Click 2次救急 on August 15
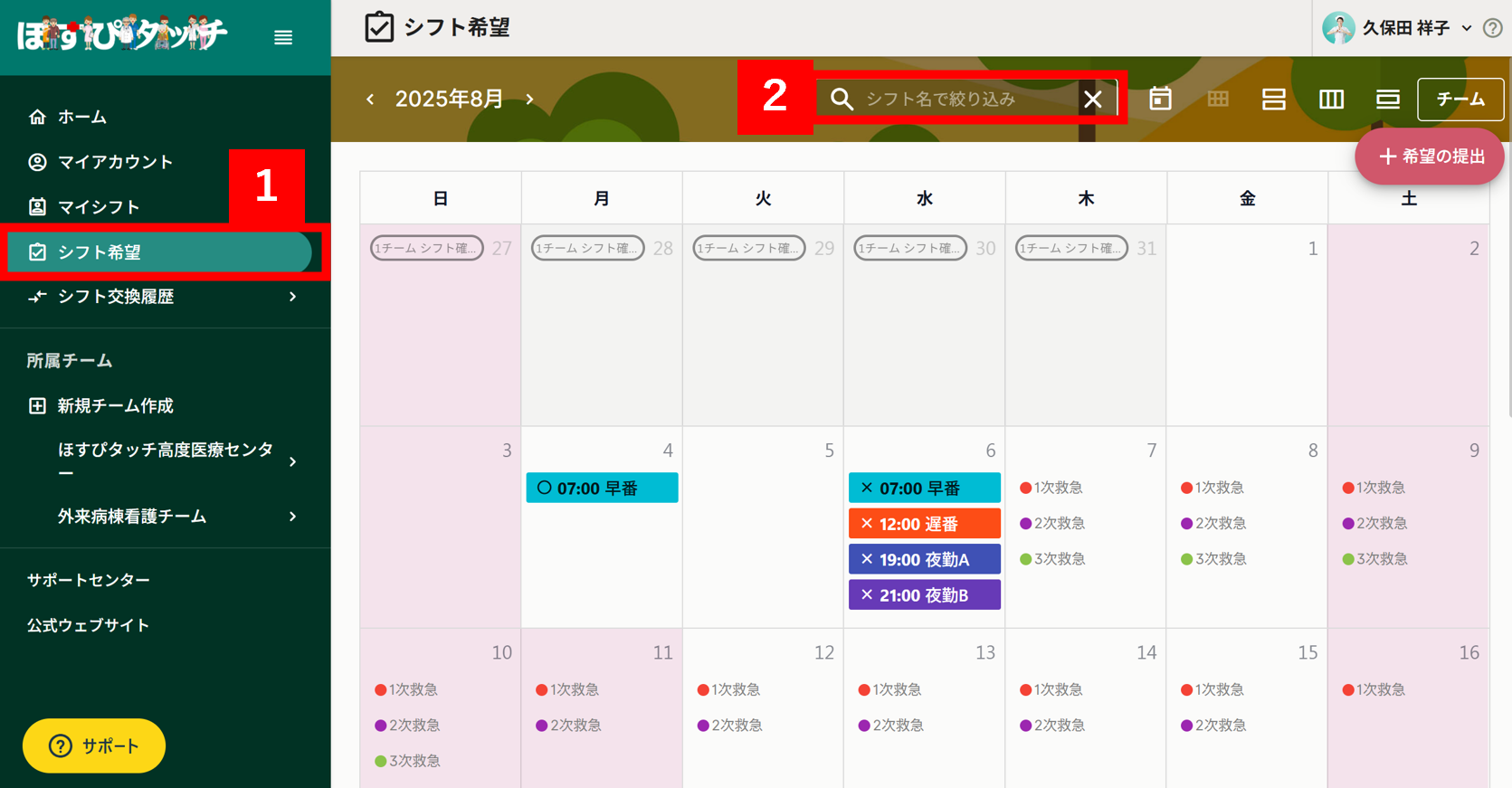The image size is (1512, 788). coord(1213,725)
